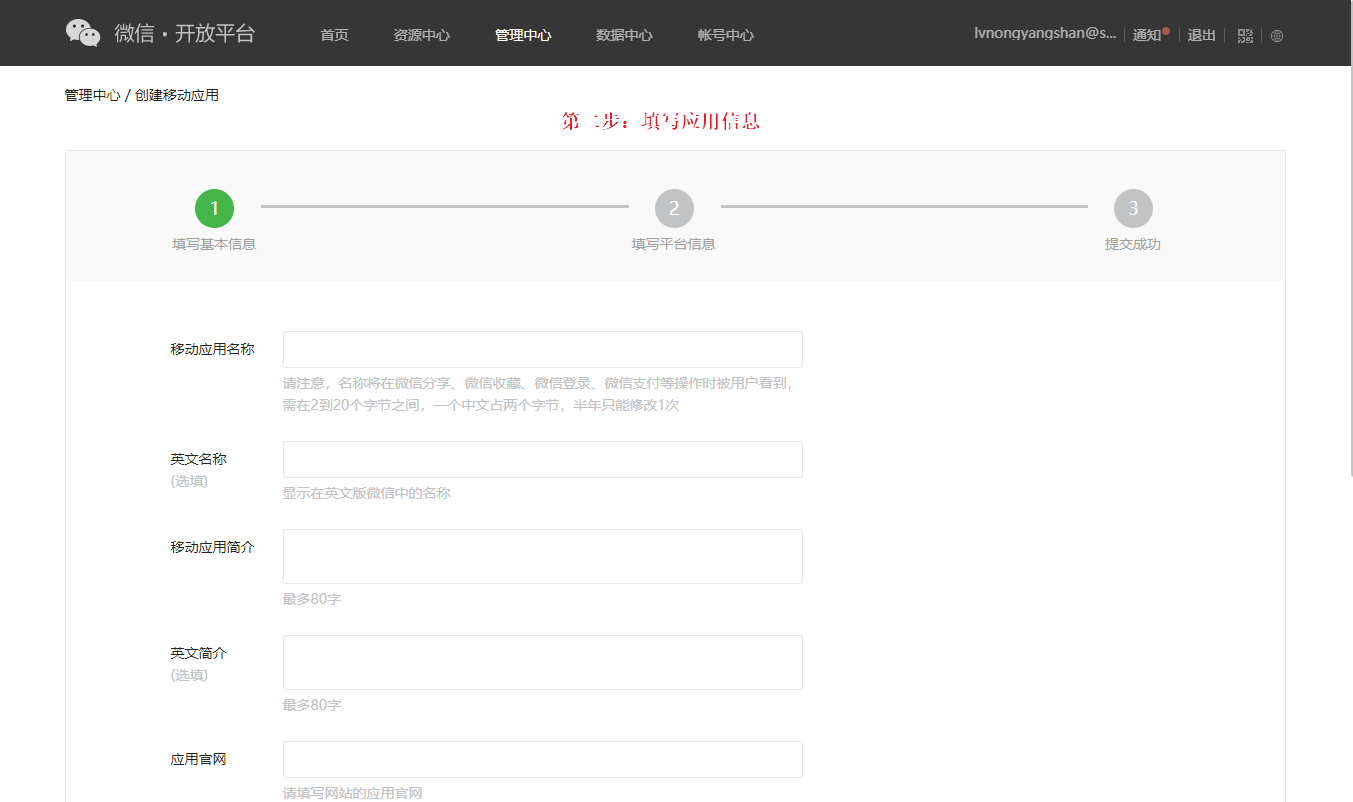The width and height of the screenshot is (1353, 802).
Task: Click step 3 circle 提交成功
Action: pos(1133,208)
